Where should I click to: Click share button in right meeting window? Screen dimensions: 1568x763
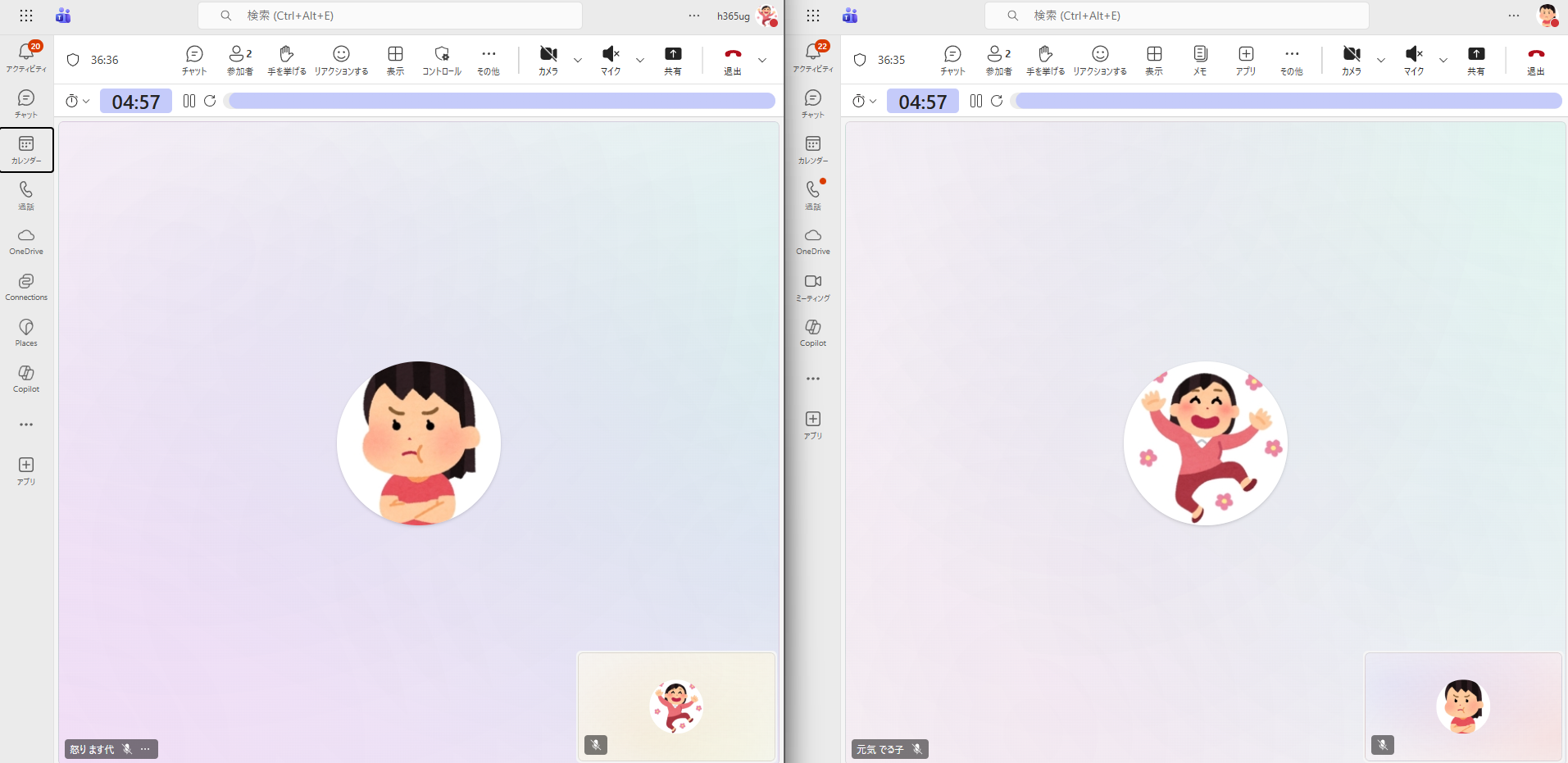coord(1475,60)
